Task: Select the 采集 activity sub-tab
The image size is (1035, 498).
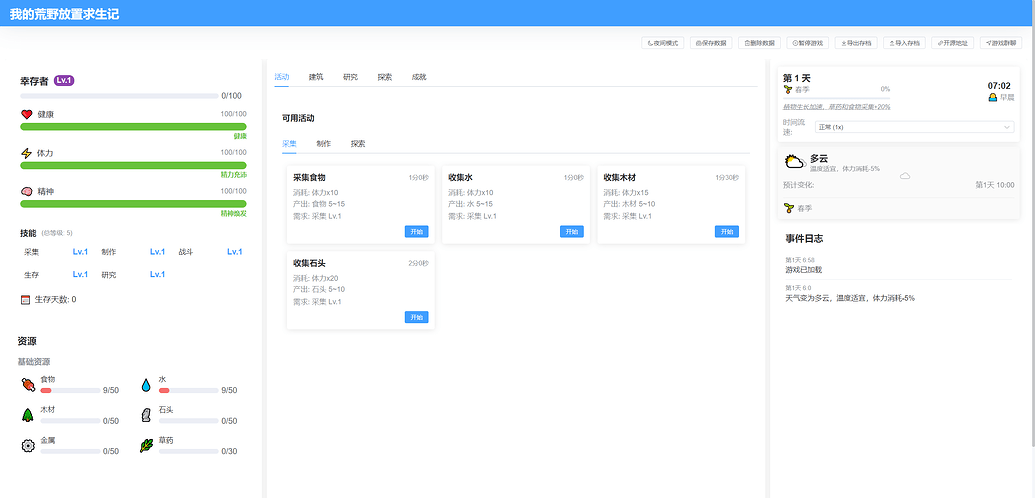Action: click(x=289, y=143)
